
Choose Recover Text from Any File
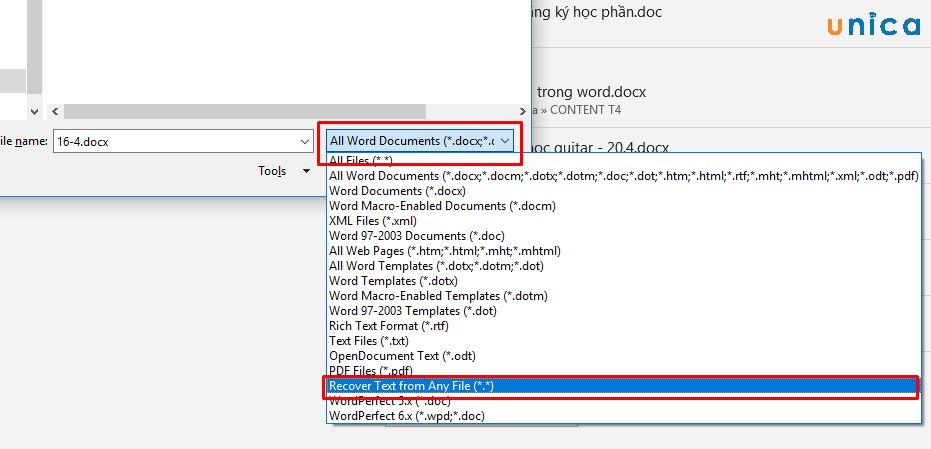(x=623, y=386)
